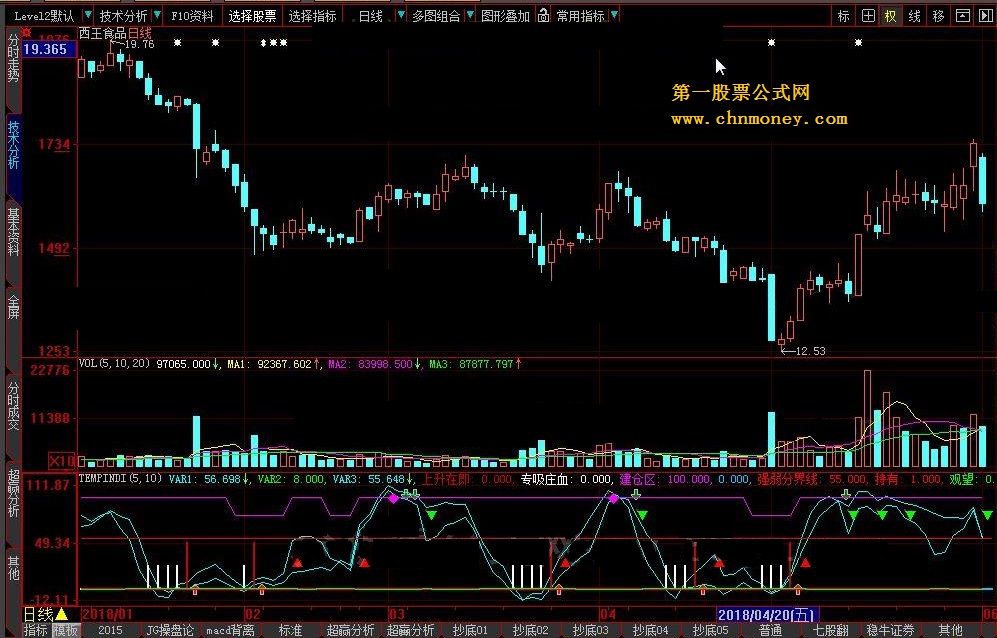Click the window layout icon at top right

click(963, 16)
